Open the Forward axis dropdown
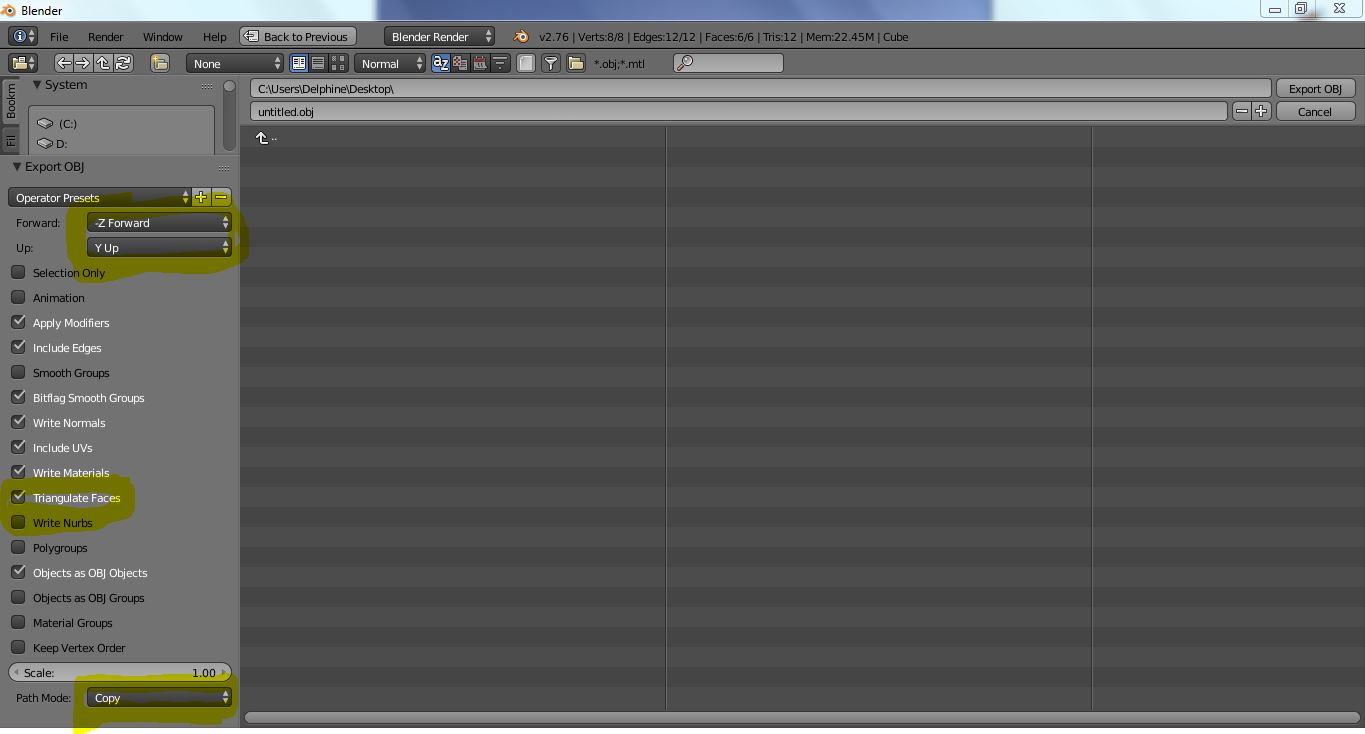This screenshot has height=734, width=1365. coord(159,223)
